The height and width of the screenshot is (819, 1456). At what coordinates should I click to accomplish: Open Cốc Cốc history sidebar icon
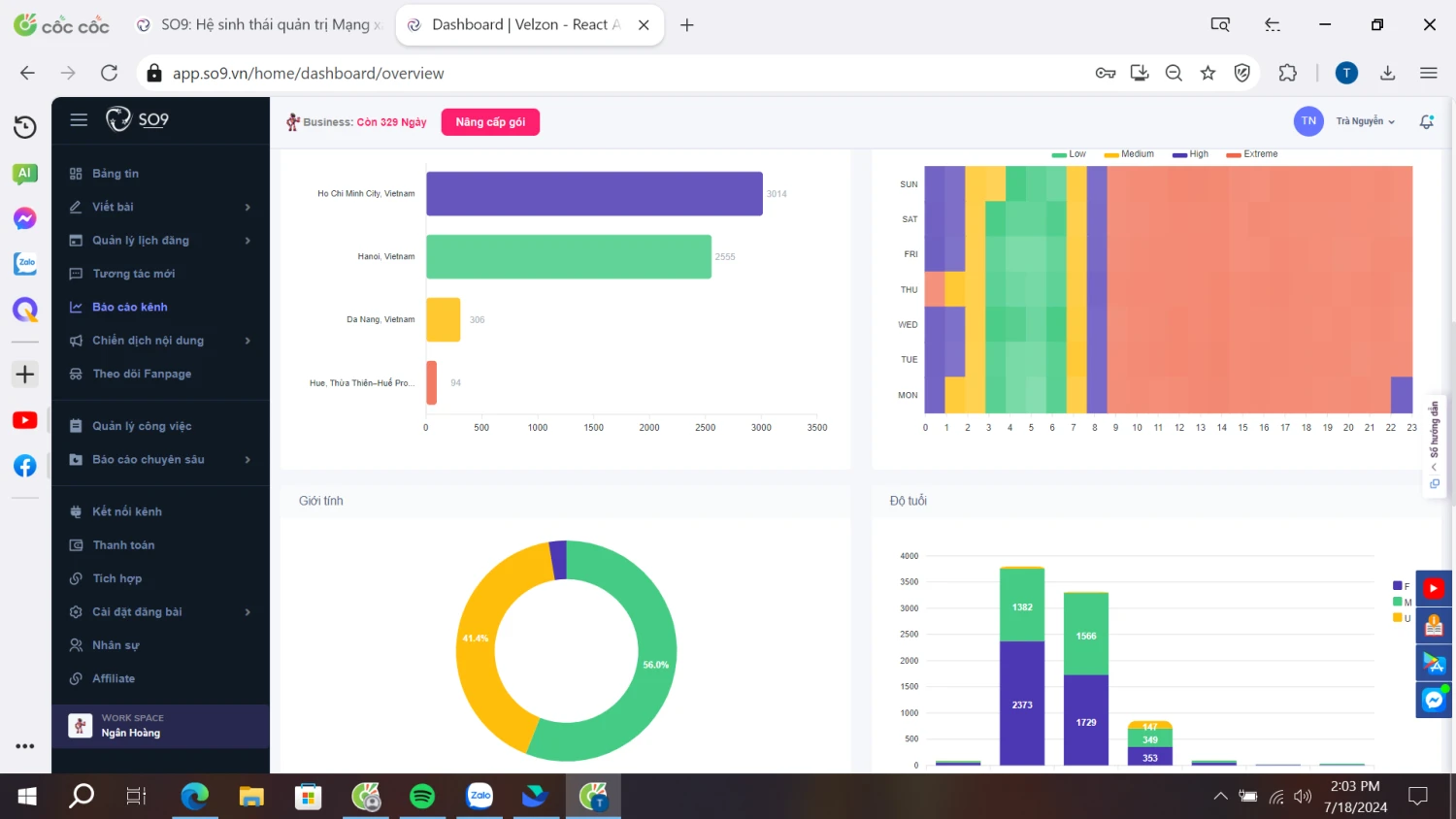pyautogui.click(x=25, y=127)
